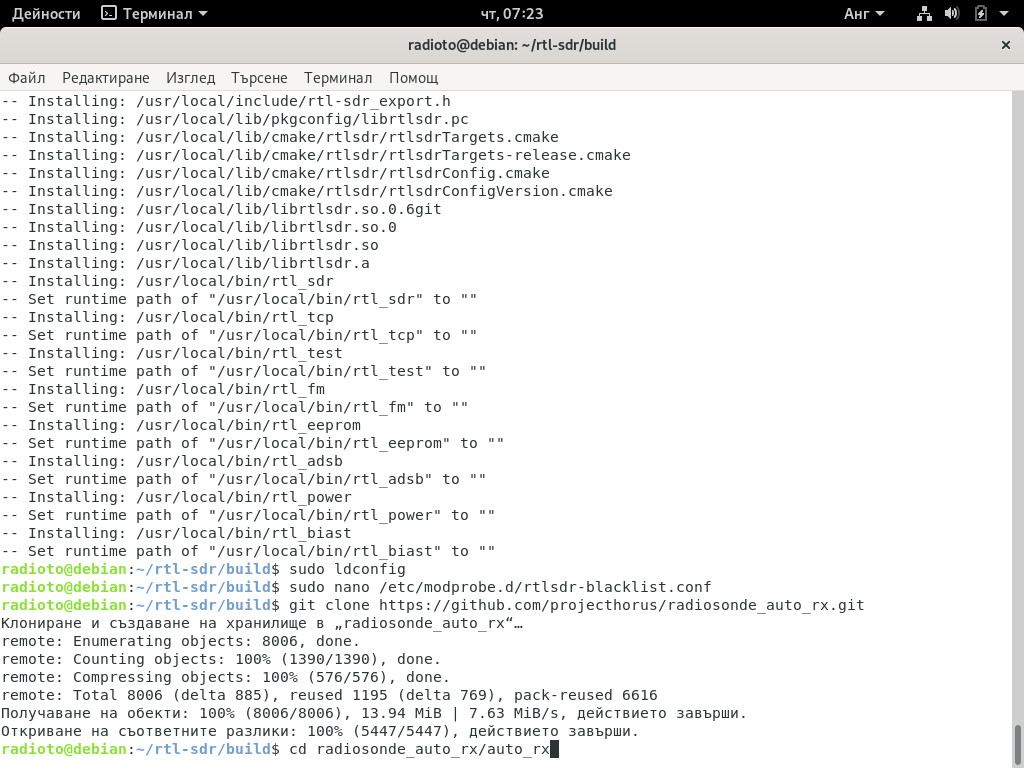This screenshot has width=1024, height=768.
Task: Open the Терминал menu in the menu bar
Action: click(x=338, y=78)
